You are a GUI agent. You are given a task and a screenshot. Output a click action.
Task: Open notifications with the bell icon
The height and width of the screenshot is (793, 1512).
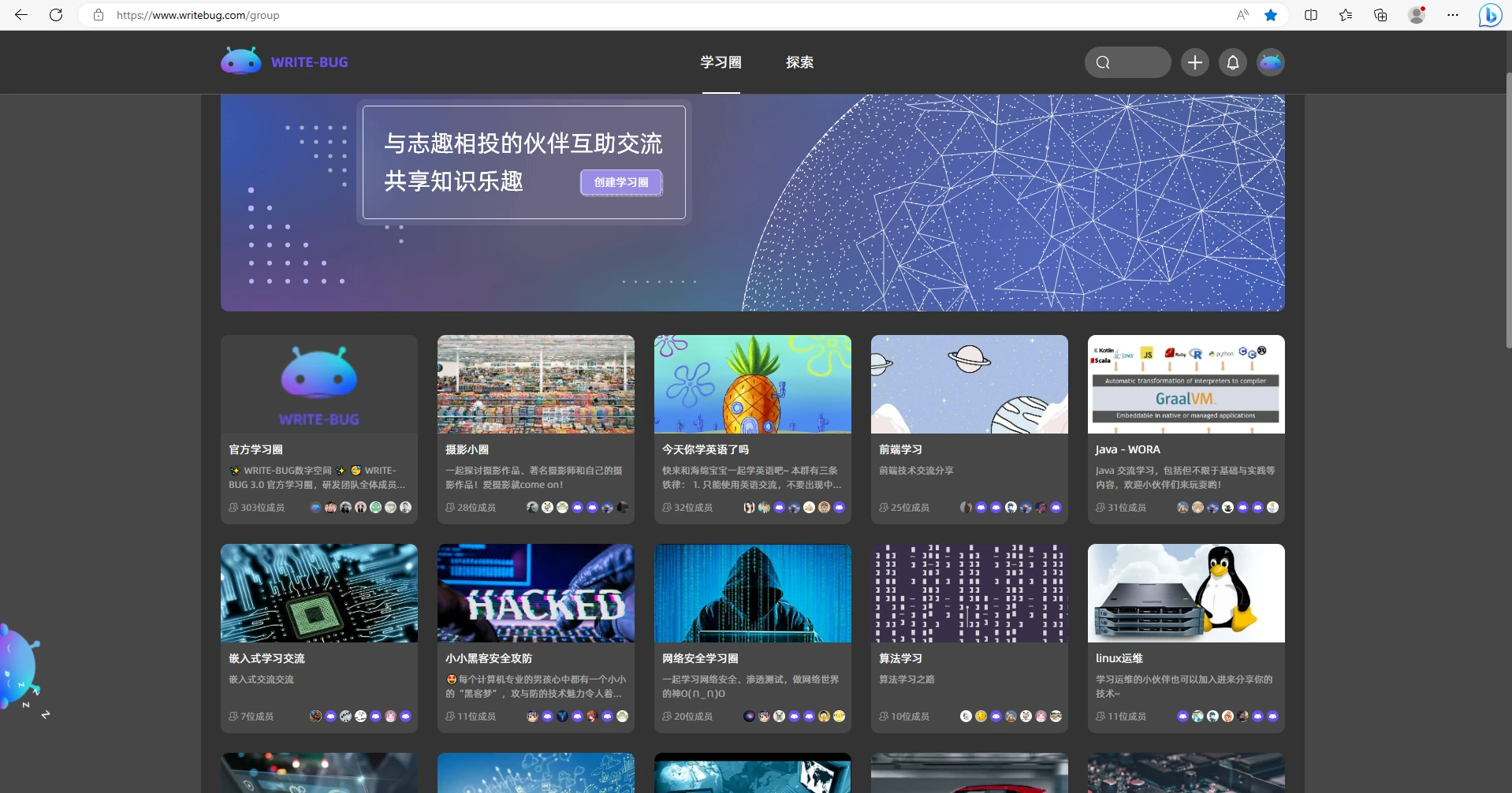pos(1233,62)
